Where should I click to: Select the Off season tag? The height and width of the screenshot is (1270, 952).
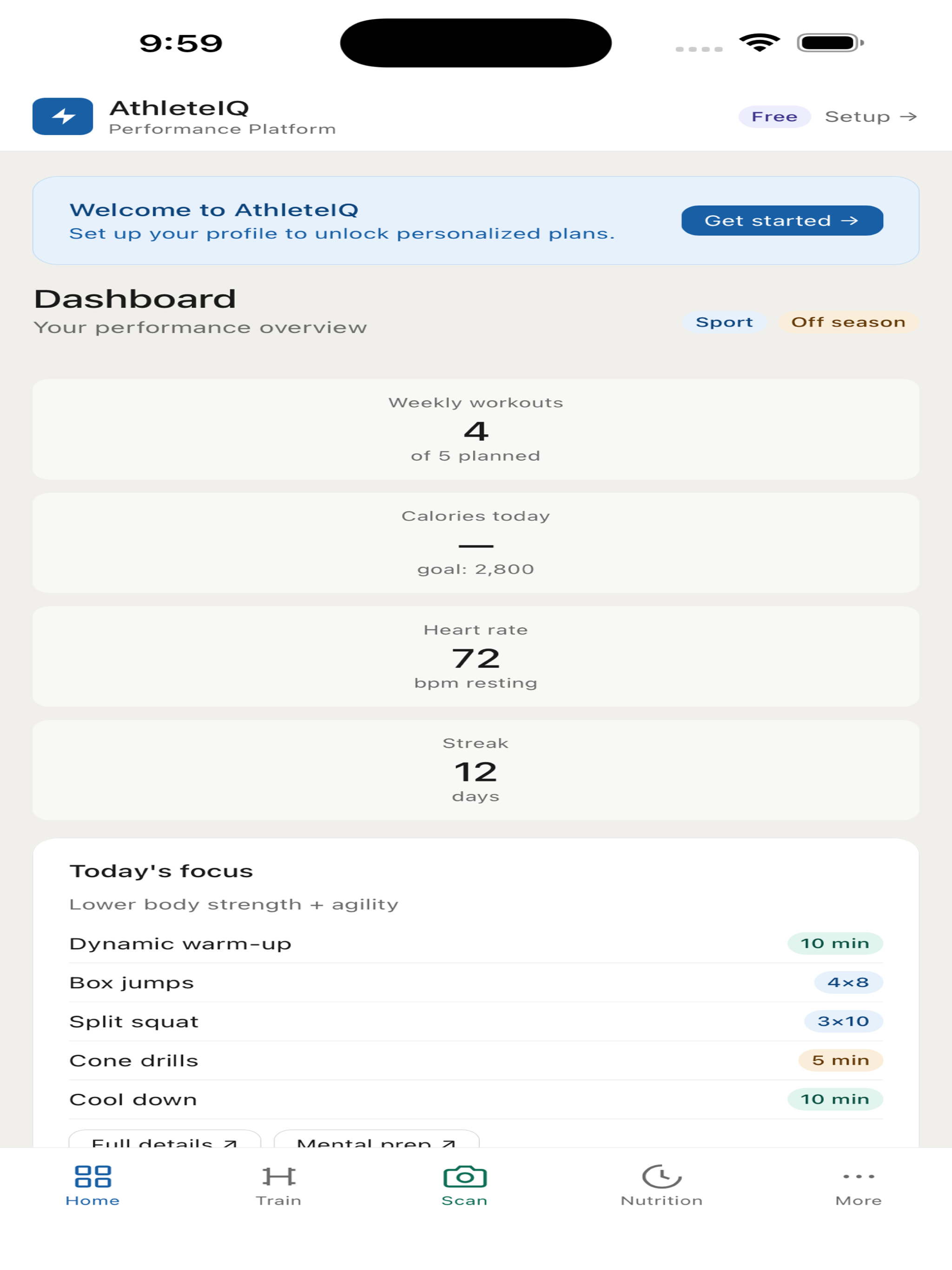point(848,322)
